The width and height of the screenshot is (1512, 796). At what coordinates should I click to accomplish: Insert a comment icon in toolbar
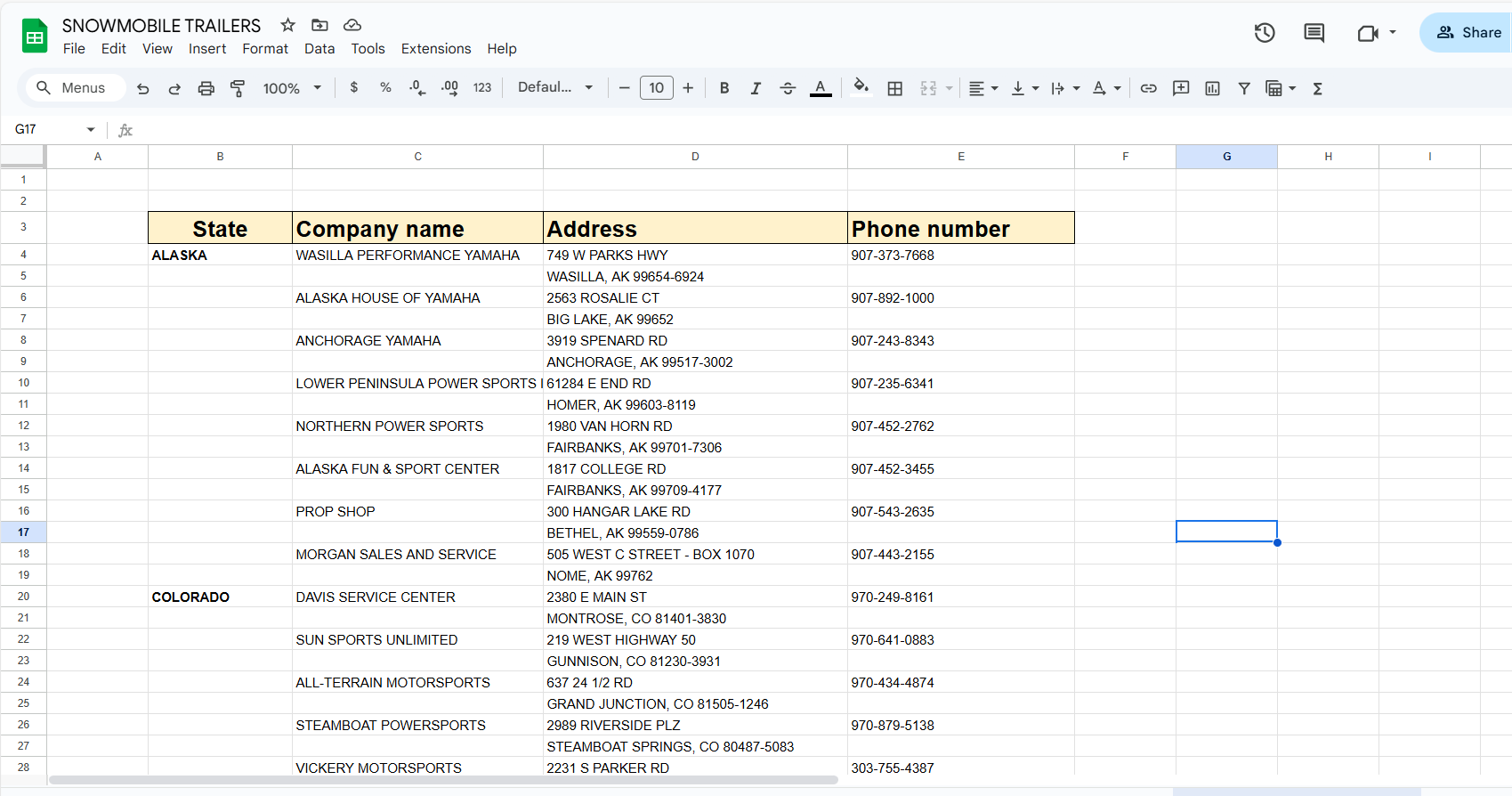tap(1181, 88)
